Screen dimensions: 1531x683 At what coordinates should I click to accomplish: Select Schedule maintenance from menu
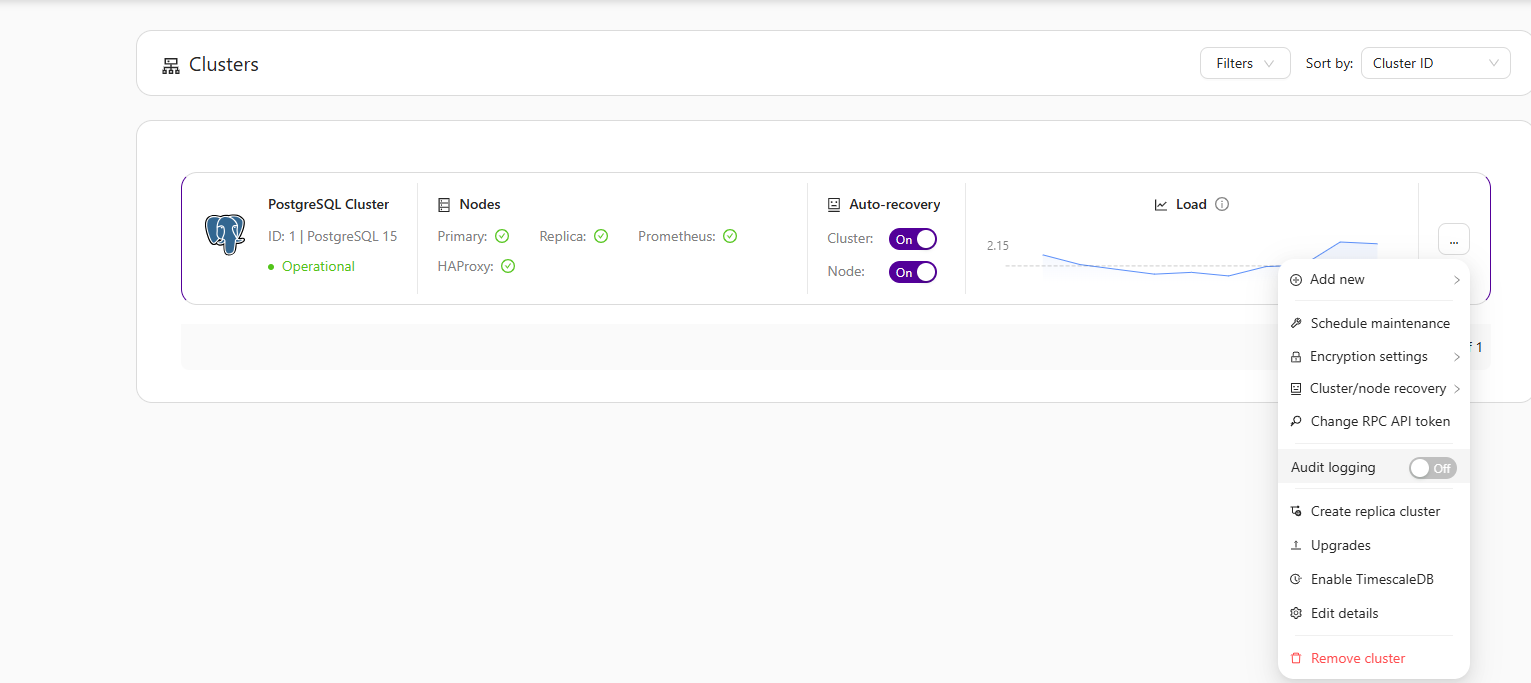1379,323
